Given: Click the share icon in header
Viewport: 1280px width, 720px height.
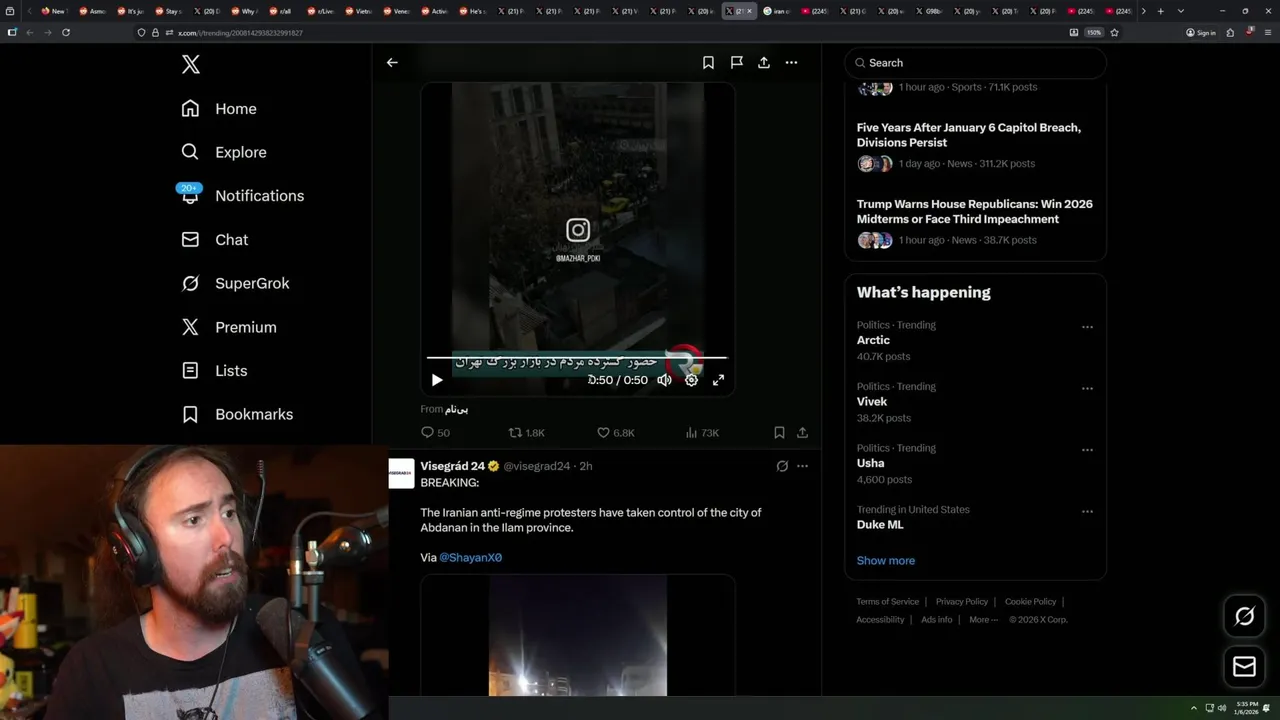Looking at the screenshot, I should (764, 62).
